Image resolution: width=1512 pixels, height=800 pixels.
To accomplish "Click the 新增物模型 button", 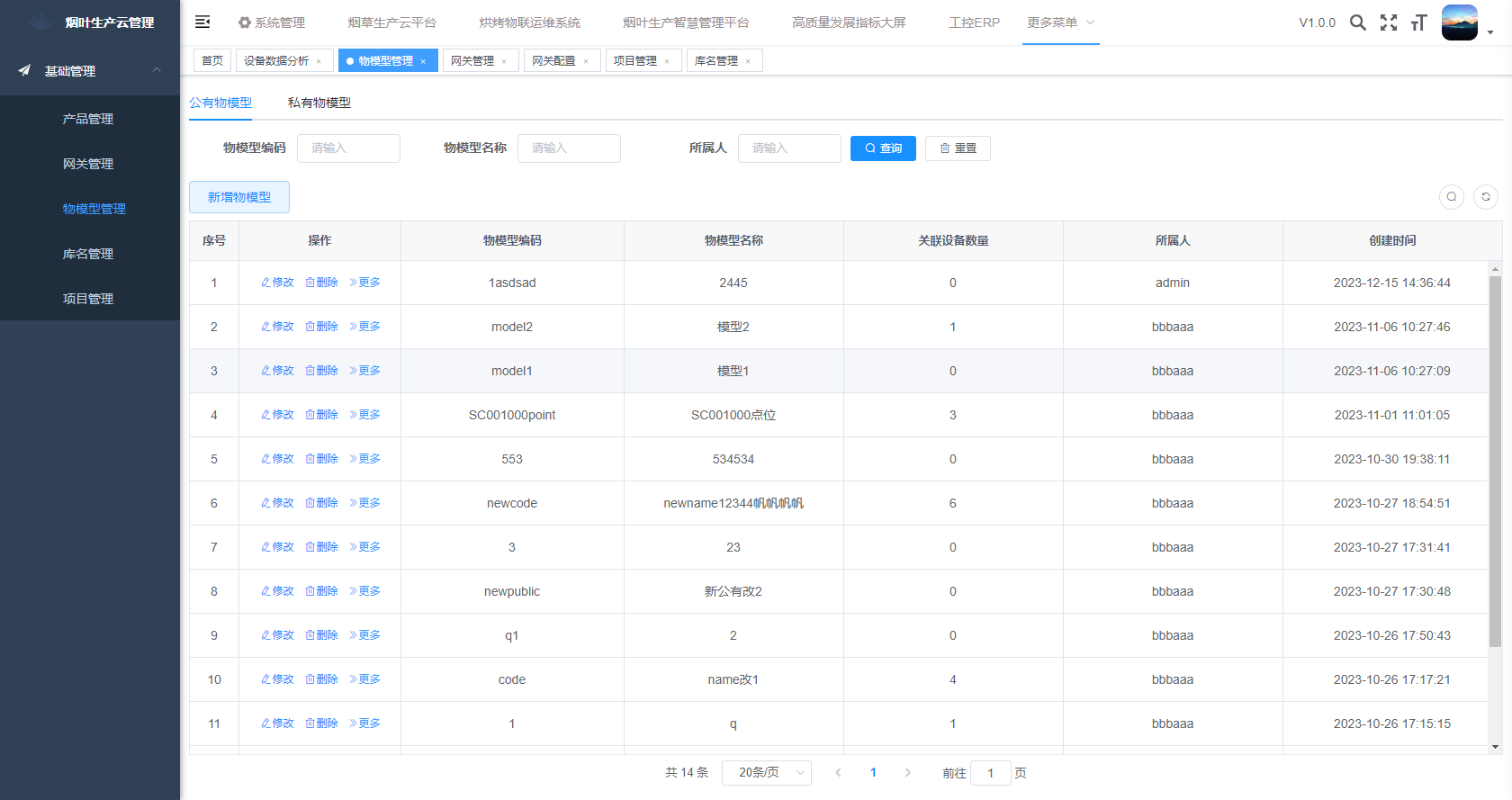I will (239, 197).
